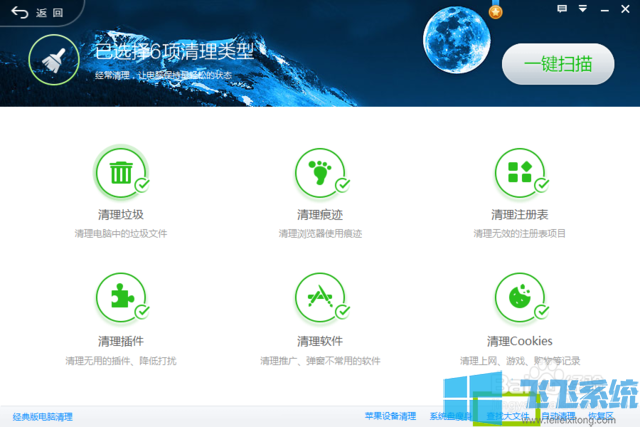Click description 清理无效的注册表项目
The width and height of the screenshot is (640, 427).
pyautogui.click(x=520, y=234)
